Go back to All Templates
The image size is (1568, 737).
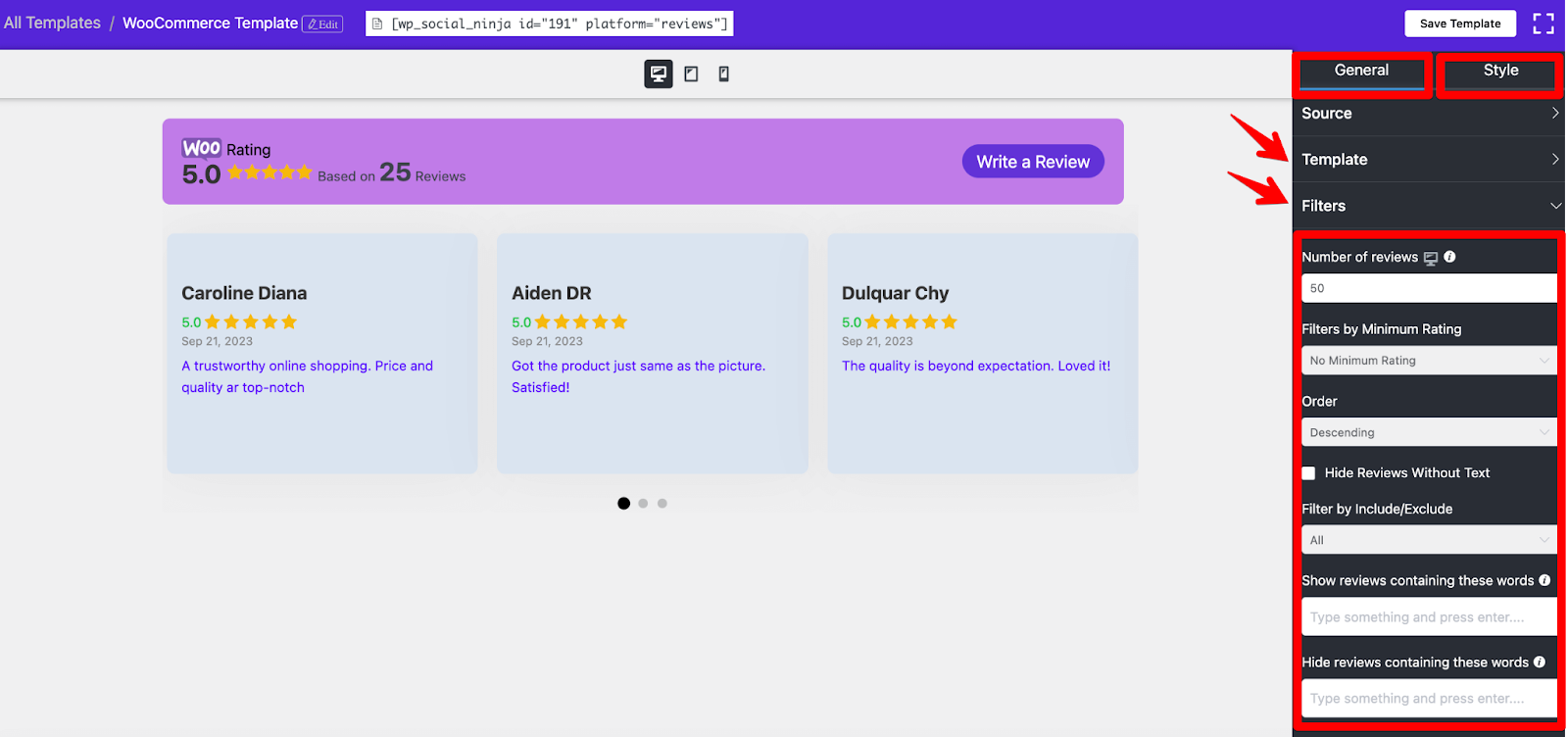click(x=52, y=23)
